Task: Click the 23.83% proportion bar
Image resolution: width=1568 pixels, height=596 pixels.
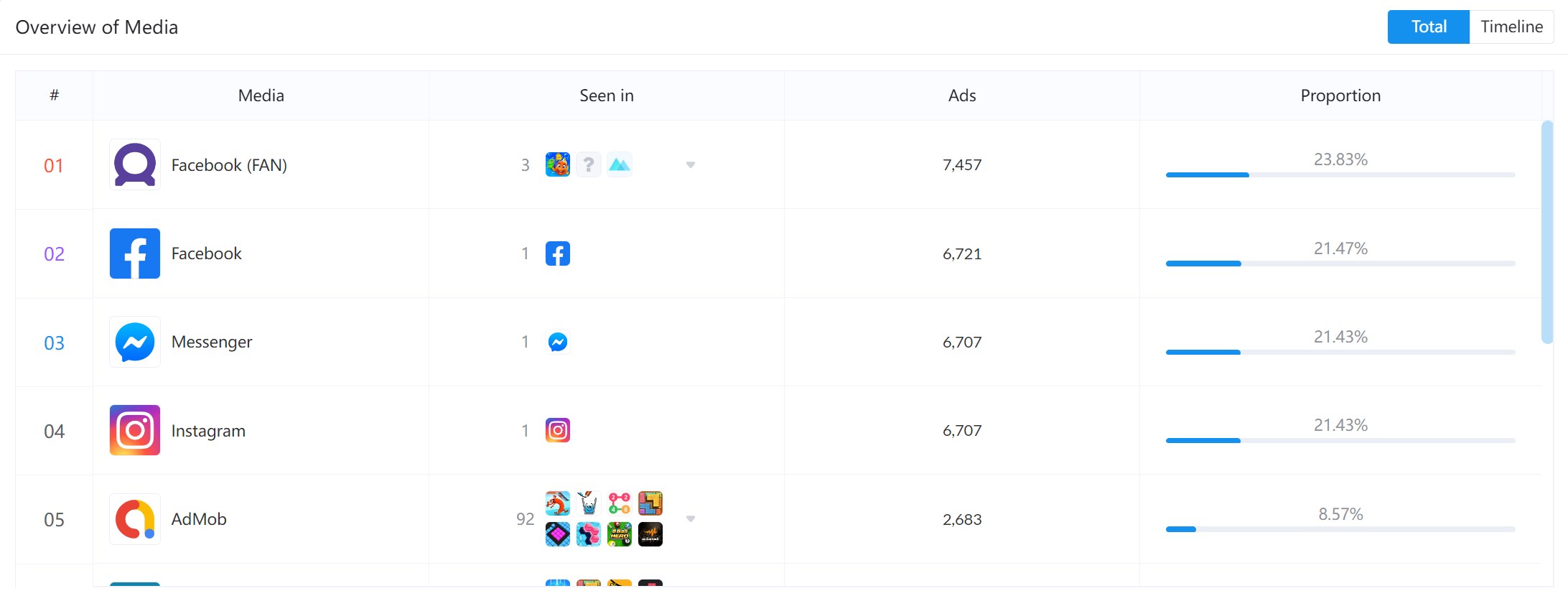Action: coord(1340,174)
